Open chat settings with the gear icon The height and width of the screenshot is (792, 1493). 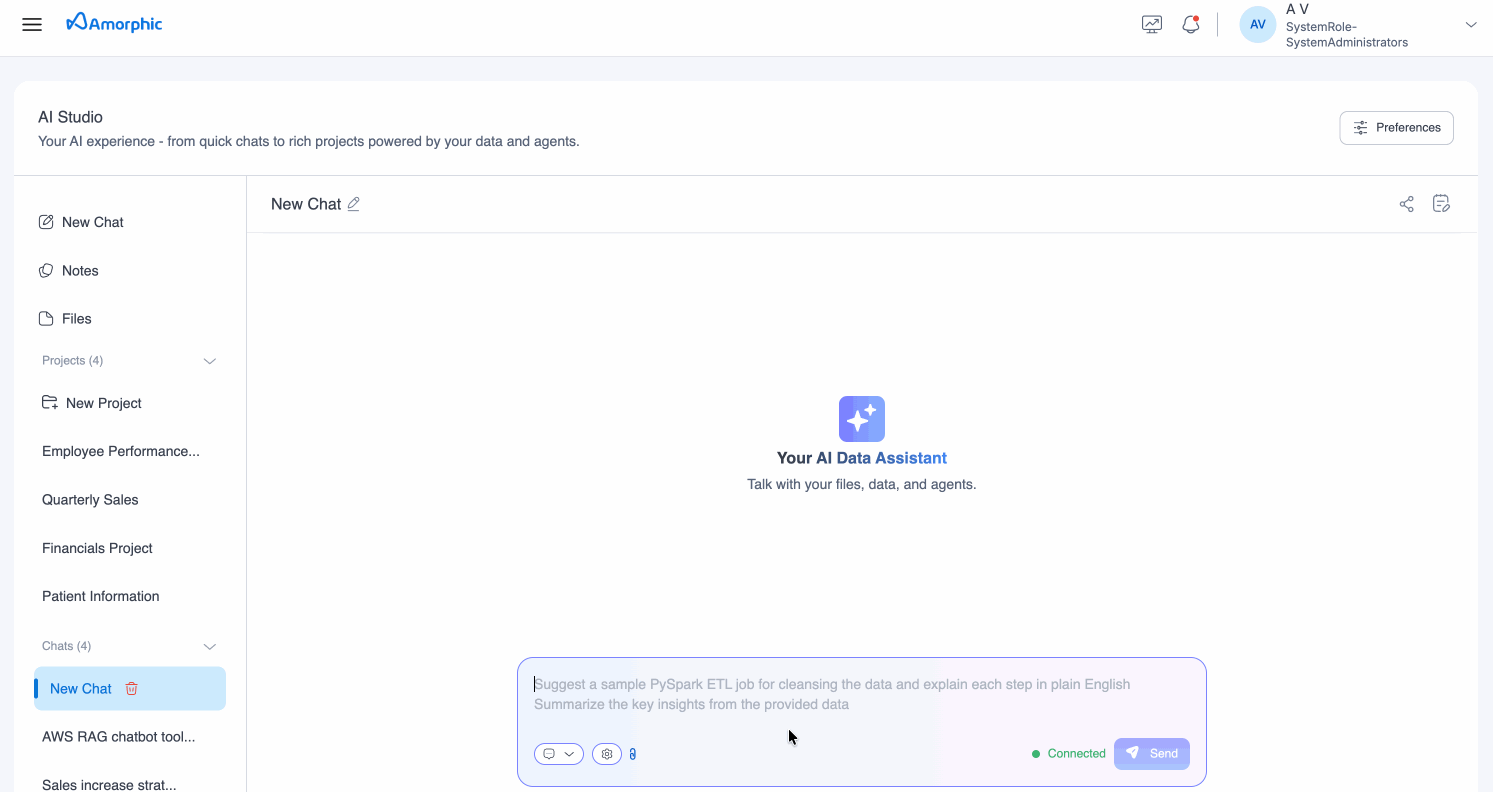click(x=607, y=753)
